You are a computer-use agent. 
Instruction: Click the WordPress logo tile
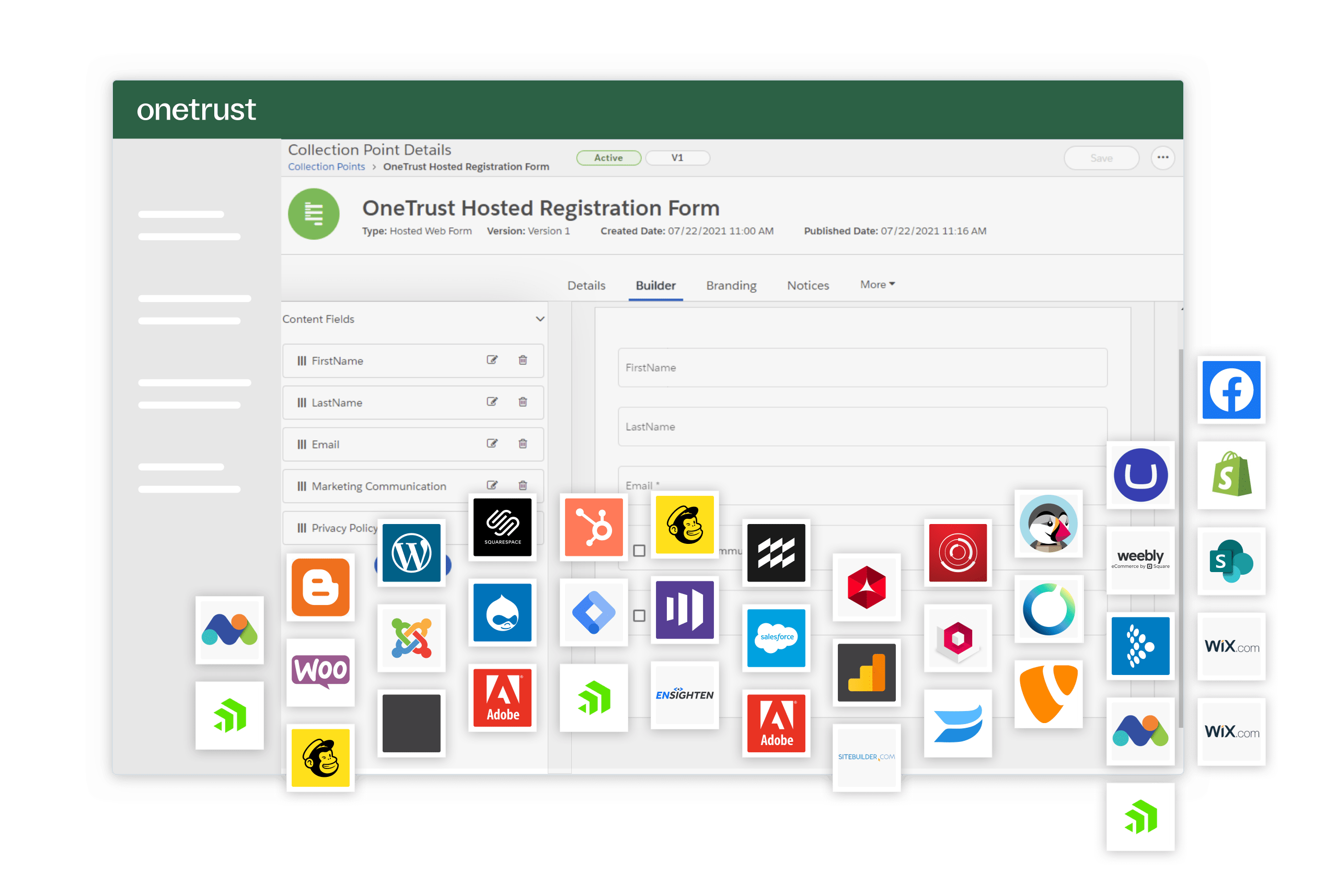click(x=411, y=553)
